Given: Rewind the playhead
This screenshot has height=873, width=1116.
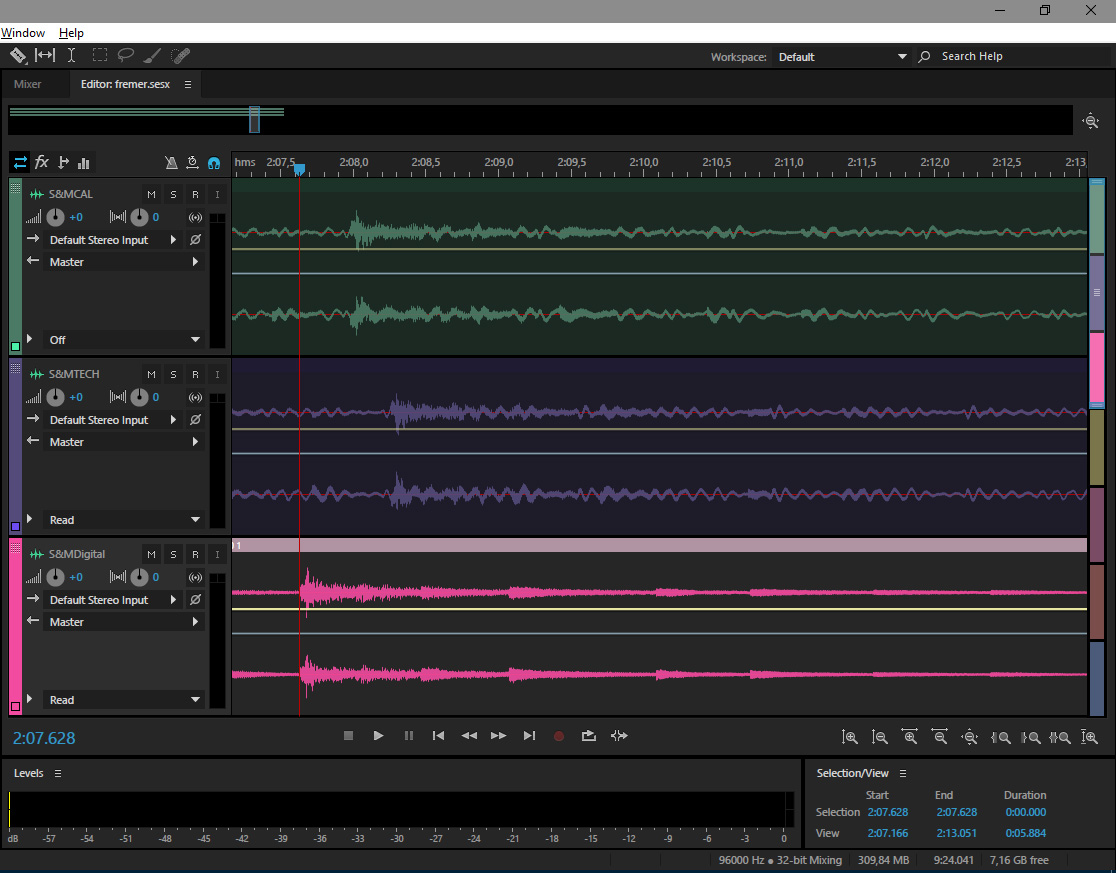Looking at the screenshot, I should click(x=469, y=736).
